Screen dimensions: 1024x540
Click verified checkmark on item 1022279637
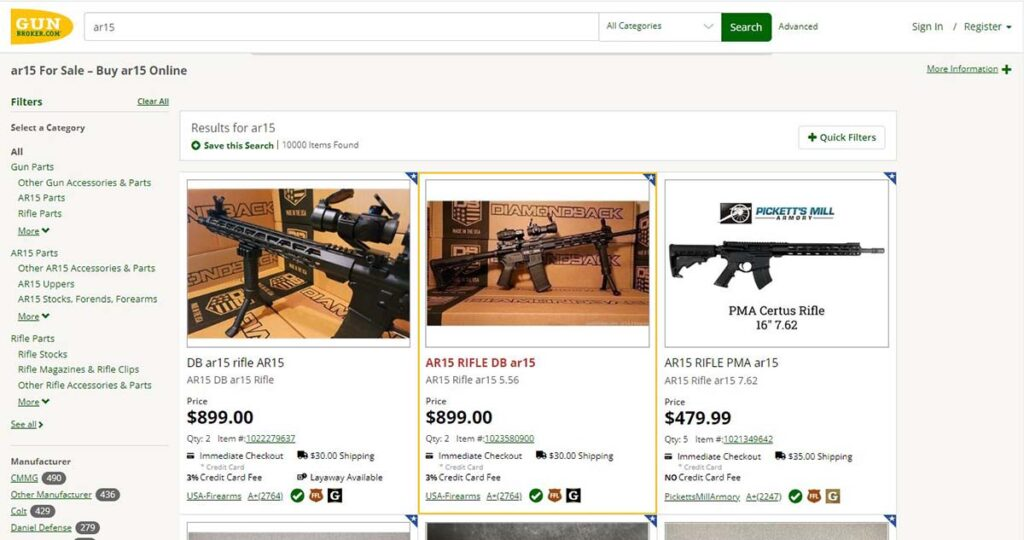(x=297, y=496)
